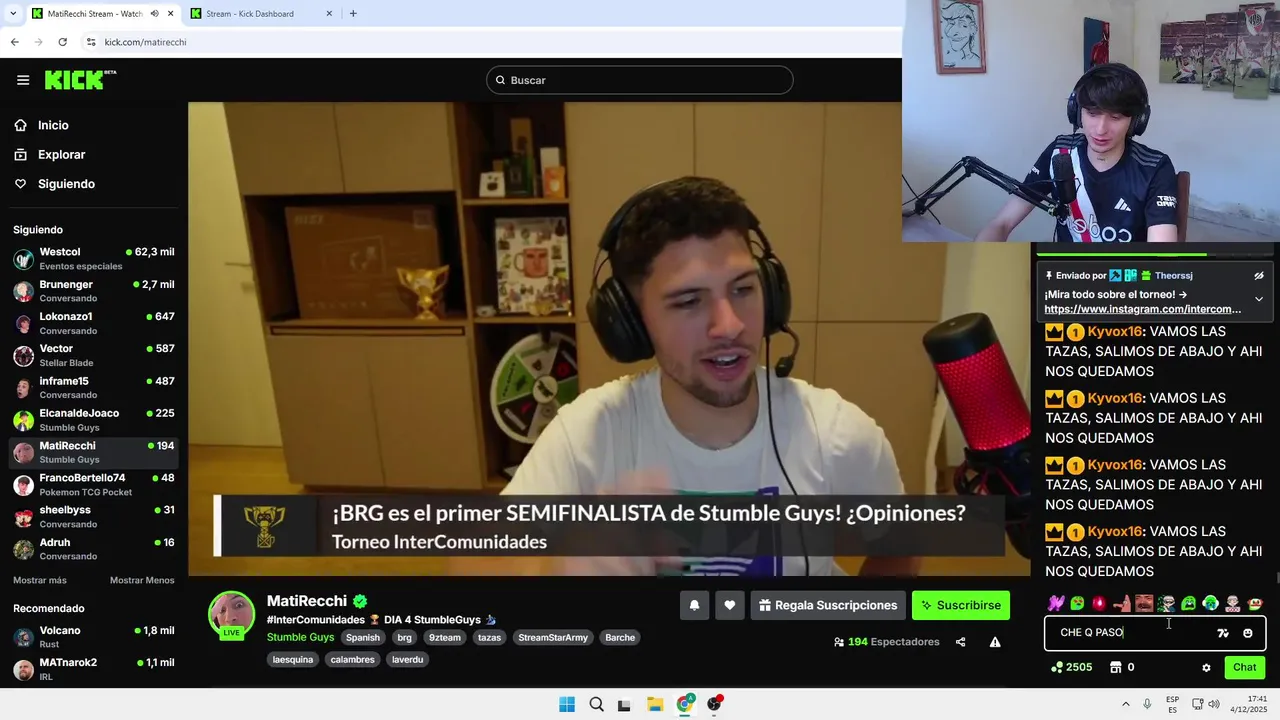Open FrancoBertello74 channel in following list
This screenshot has width=1280, height=720.
93,484
